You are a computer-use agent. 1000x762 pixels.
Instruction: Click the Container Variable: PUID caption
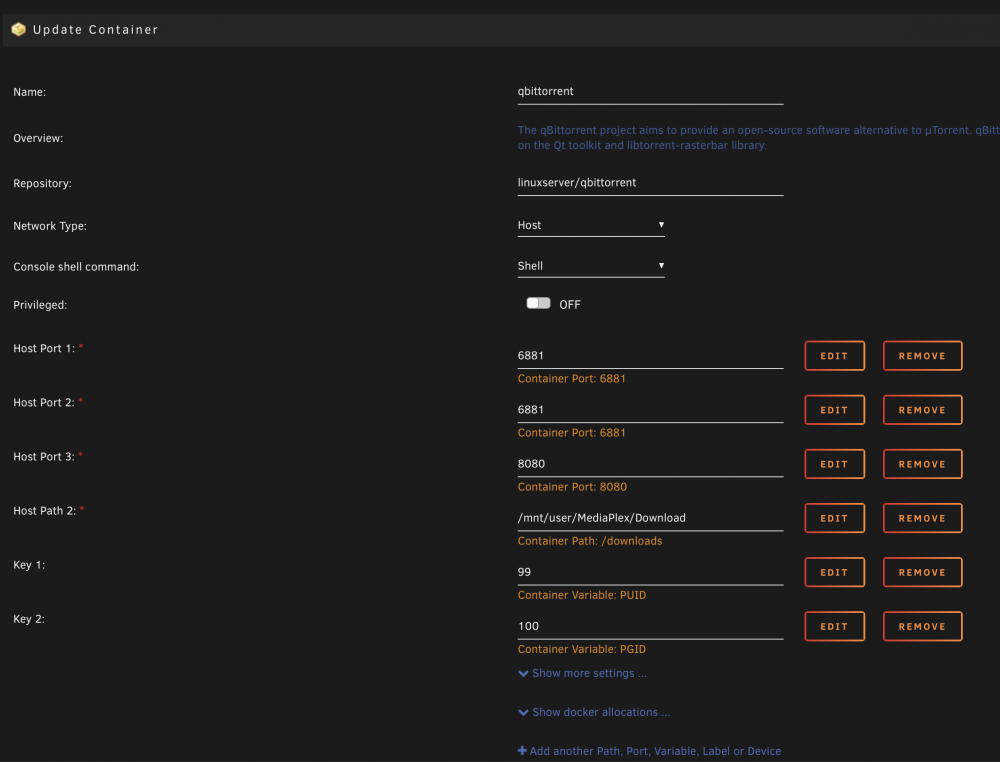click(582, 596)
